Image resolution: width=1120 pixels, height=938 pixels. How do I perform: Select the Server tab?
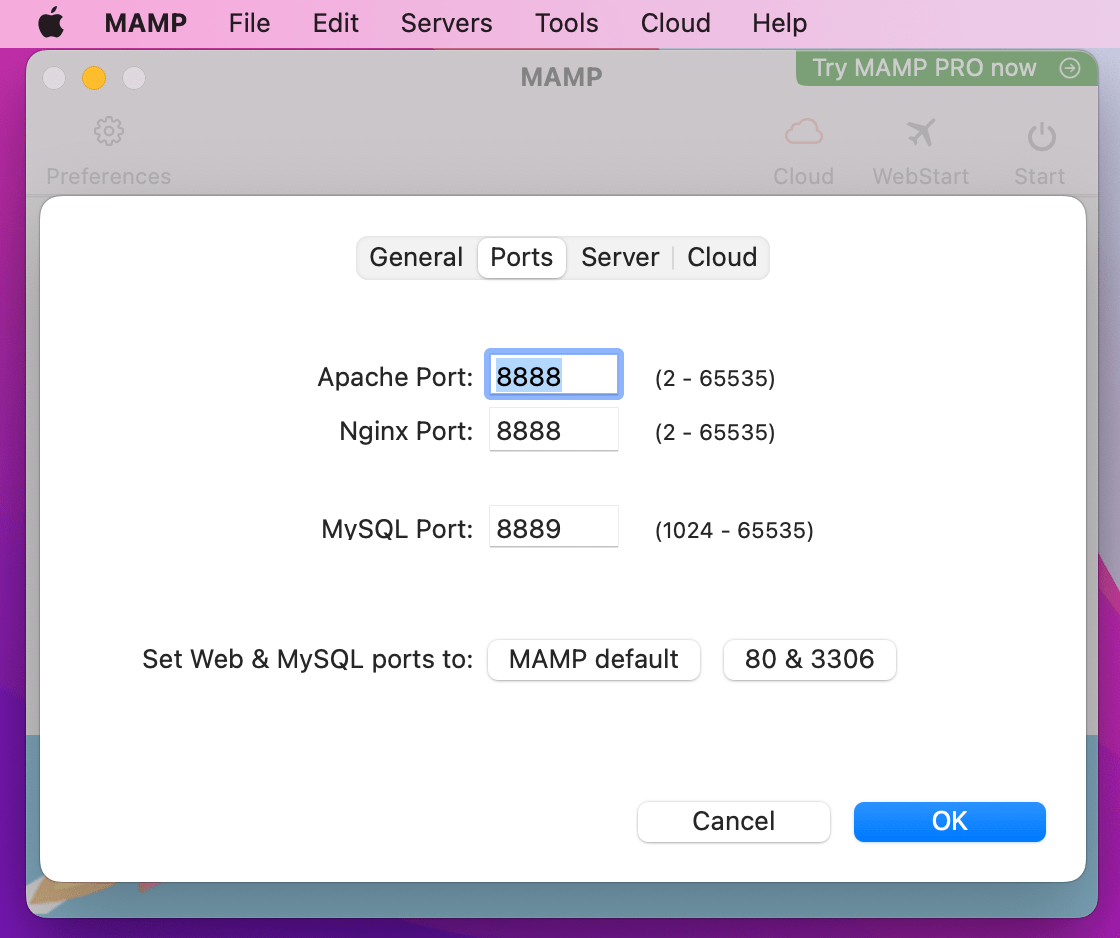tap(620, 257)
